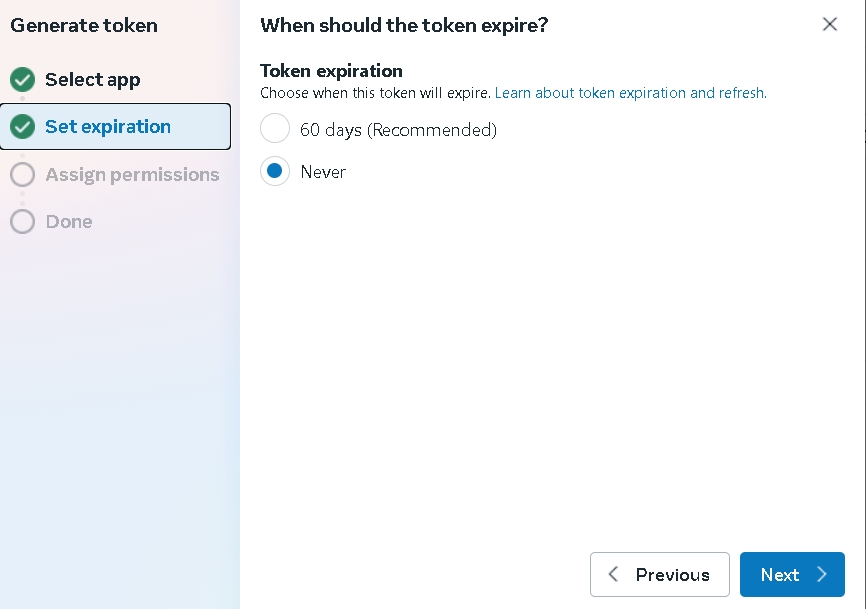866x609 pixels.
Task: Click the "Never" option label text
Action: coord(323,172)
